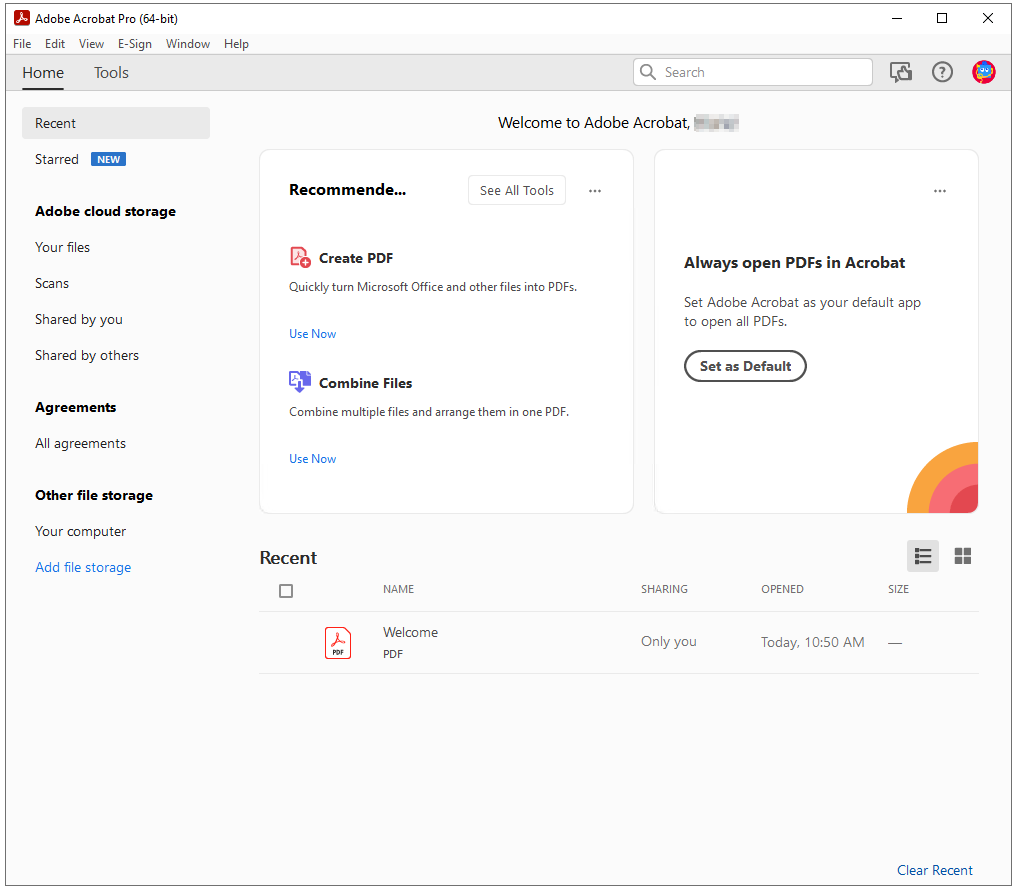
Task: Click the See All Tools button
Action: (517, 191)
